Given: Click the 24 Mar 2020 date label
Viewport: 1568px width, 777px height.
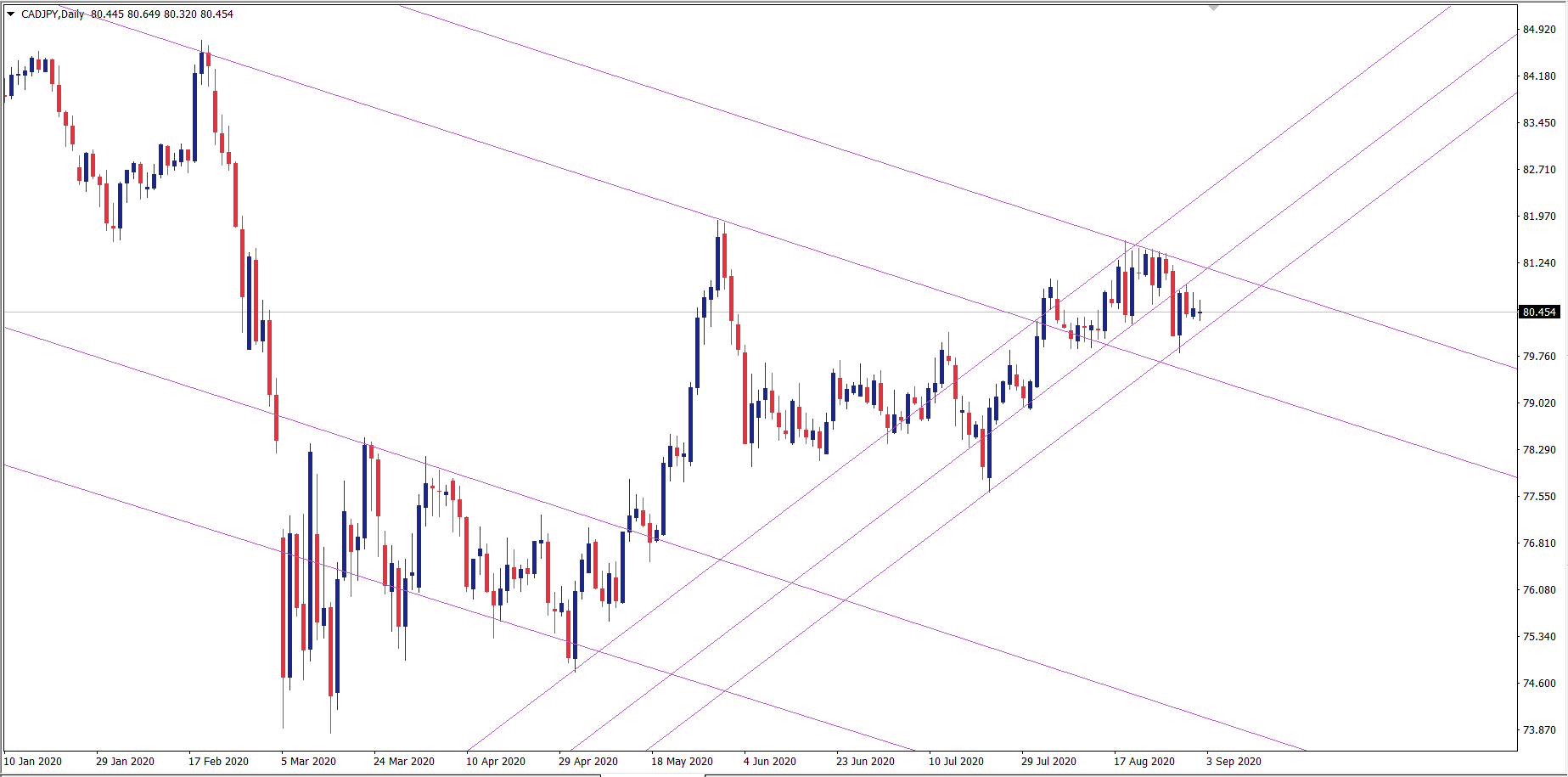Looking at the screenshot, I should (403, 761).
